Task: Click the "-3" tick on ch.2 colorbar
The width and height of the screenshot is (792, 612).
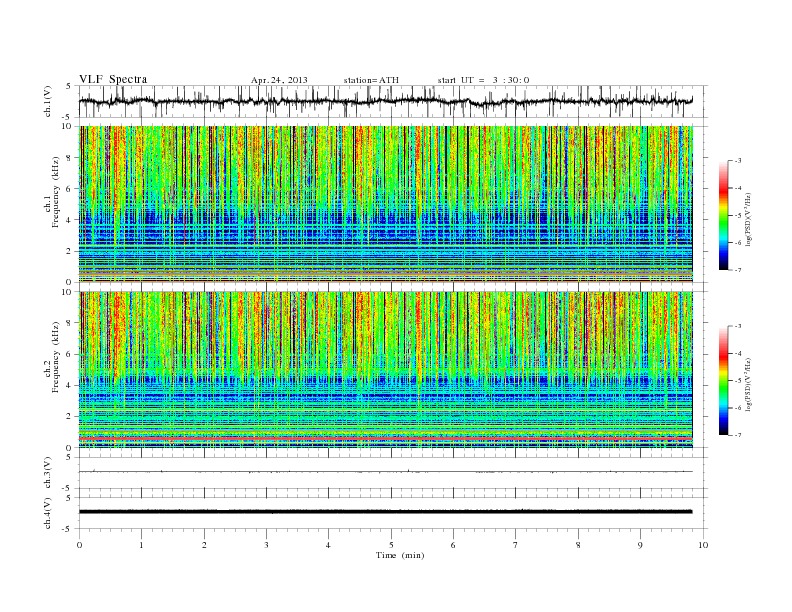Action: 738,326
